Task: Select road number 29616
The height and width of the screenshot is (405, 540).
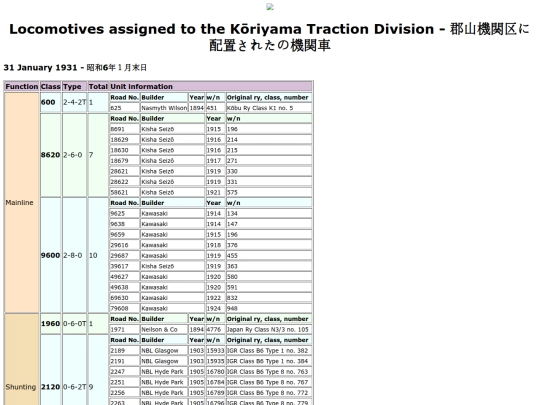Action: [125, 245]
